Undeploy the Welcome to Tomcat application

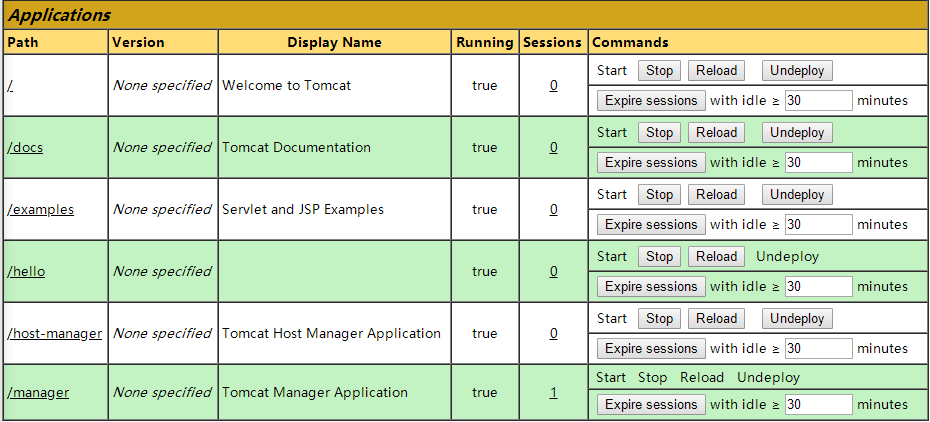point(797,71)
